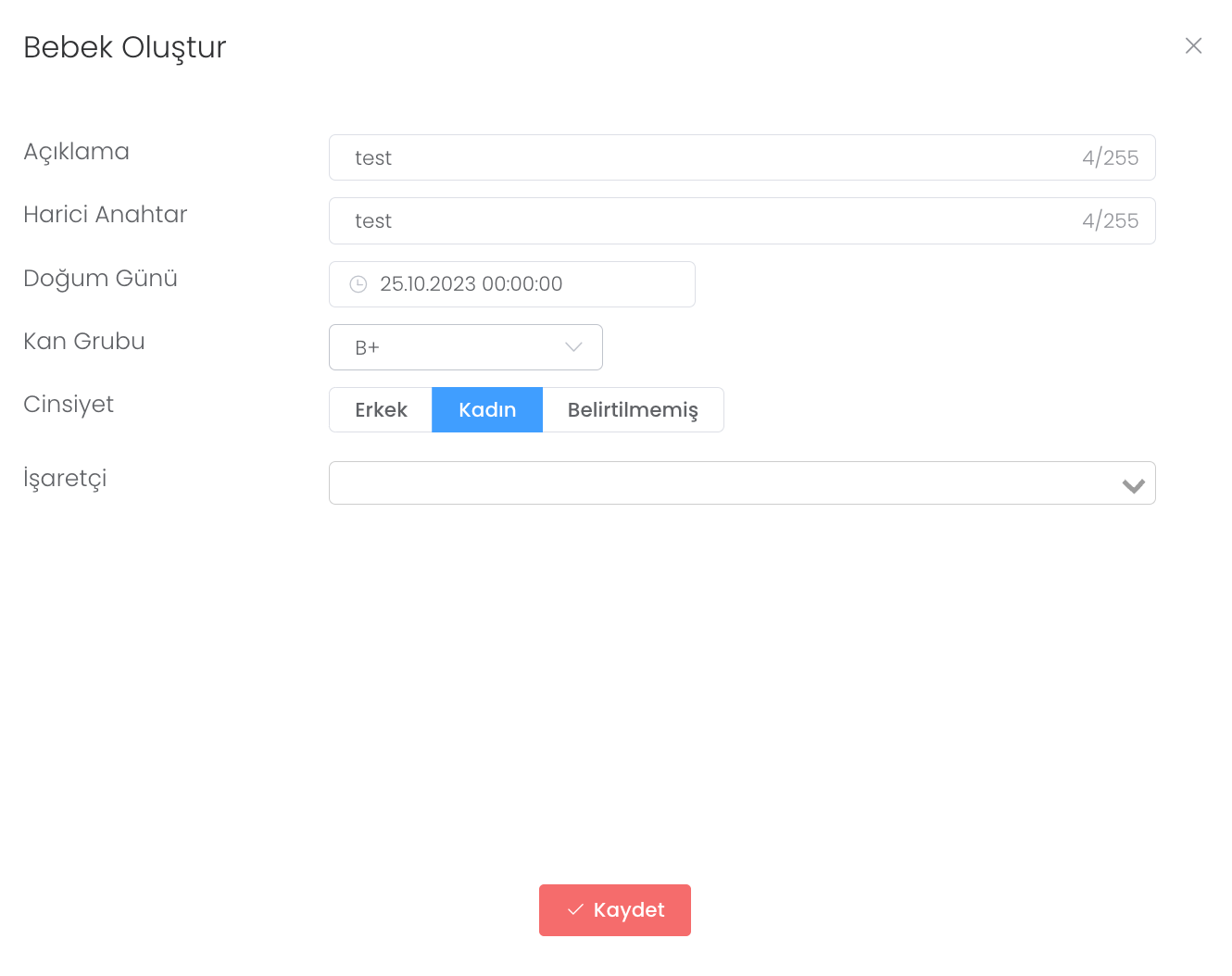Click the checkmark icon on Kaydet button
1232x976 pixels.
pyautogui.click(x=575, y=910)
